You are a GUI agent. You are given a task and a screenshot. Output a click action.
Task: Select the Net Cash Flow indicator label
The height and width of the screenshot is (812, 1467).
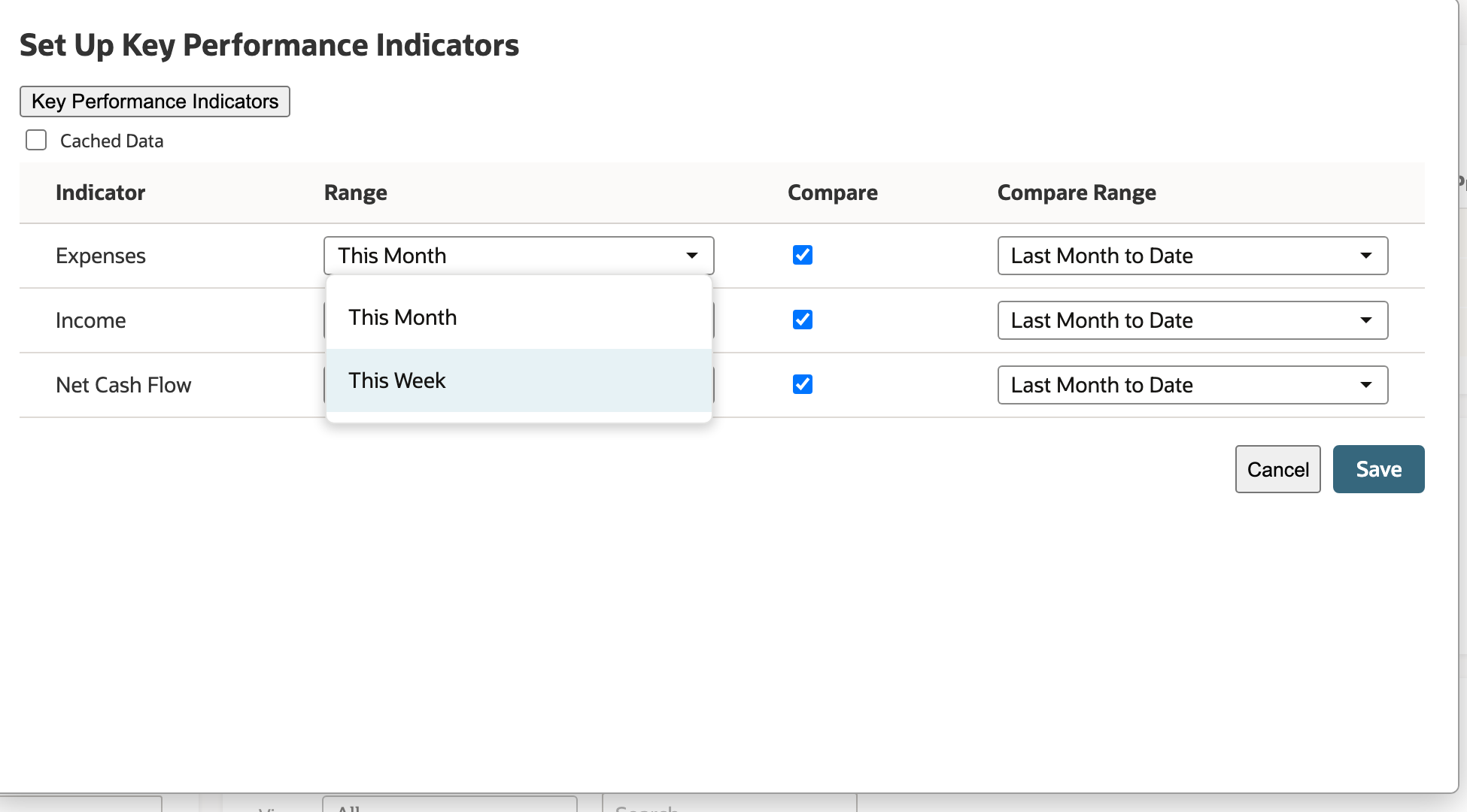point(123,385)
